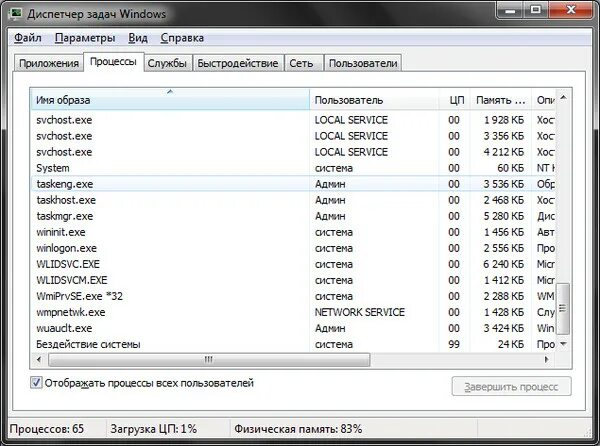Click the vertical scrollbar thumb
The height and width of the screenshot is (446, 600).
(562, 309)
